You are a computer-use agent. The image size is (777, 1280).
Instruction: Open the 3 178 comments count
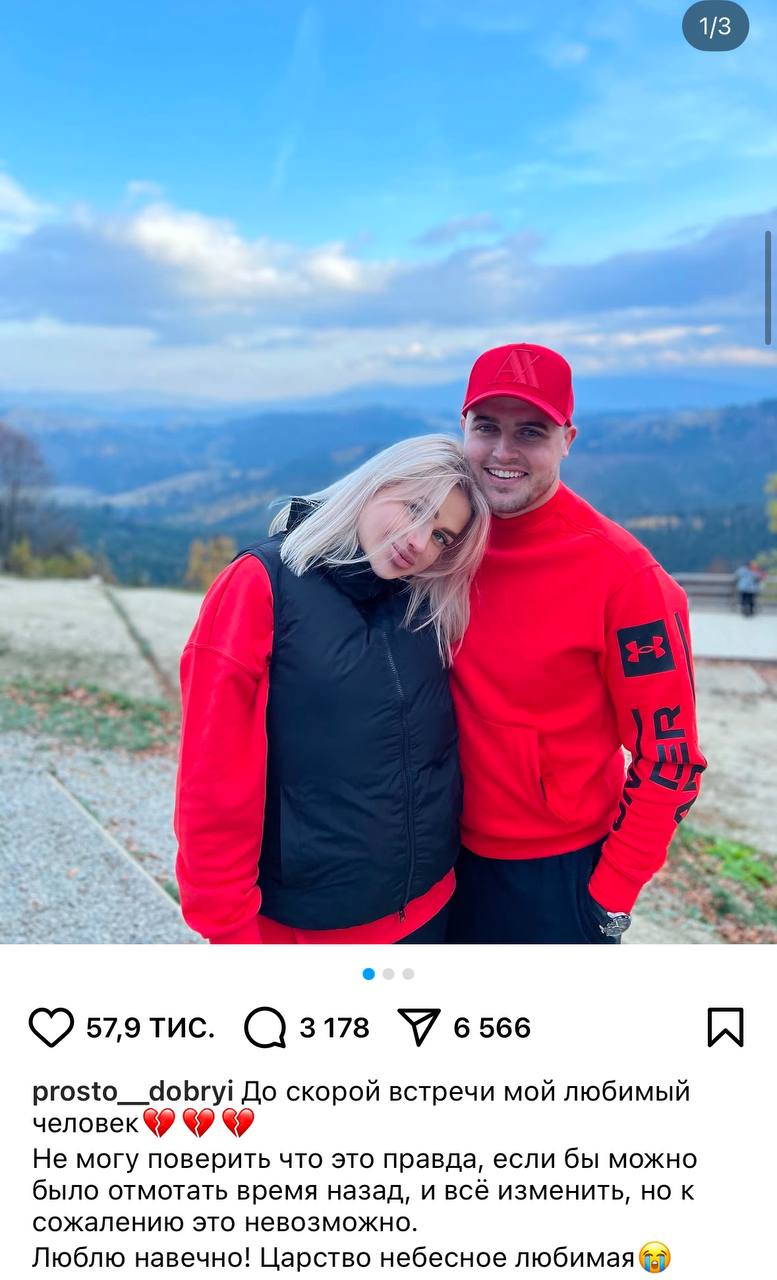click(x=334, y=1027)
